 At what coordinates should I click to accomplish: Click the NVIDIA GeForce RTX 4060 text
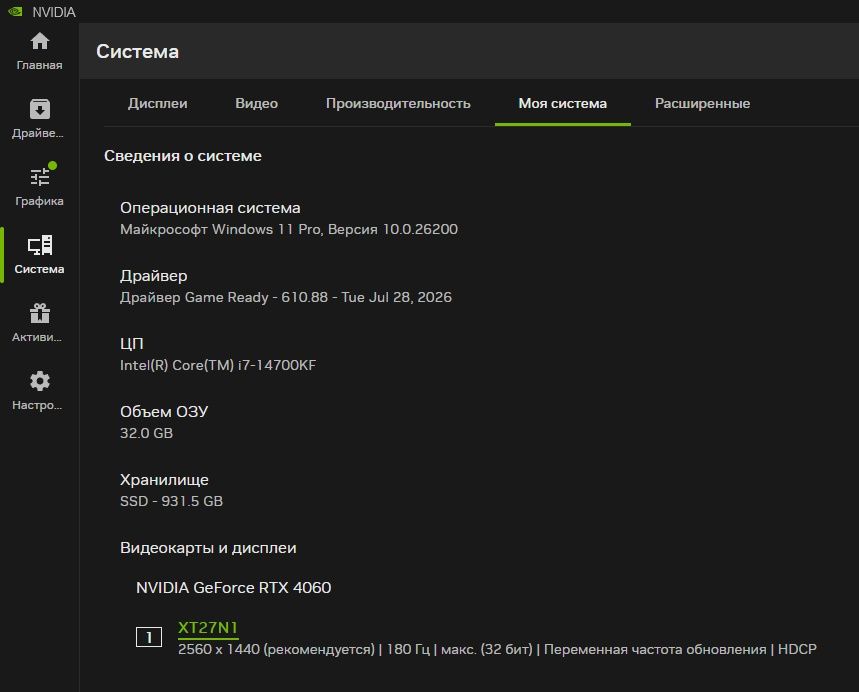(x=233, y=587)
